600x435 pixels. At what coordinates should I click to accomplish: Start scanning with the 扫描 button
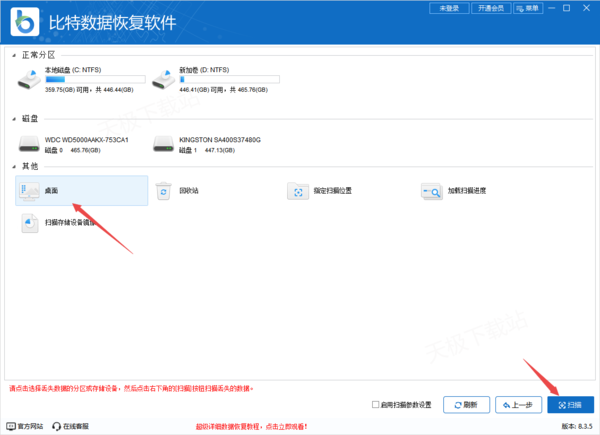tap(571, 405)
